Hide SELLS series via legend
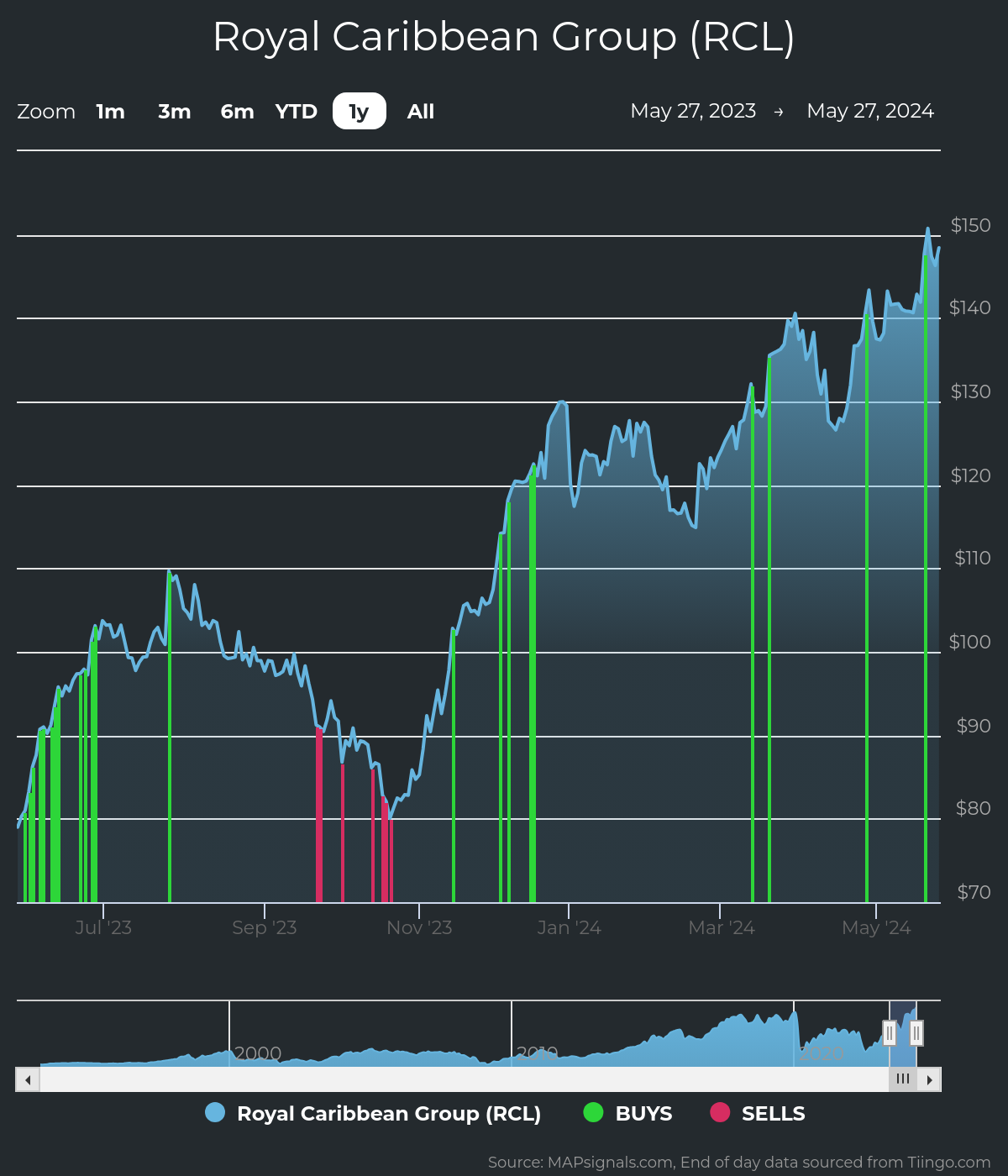Screen dimensions: 1008x1176 [x=773, y=1114]
